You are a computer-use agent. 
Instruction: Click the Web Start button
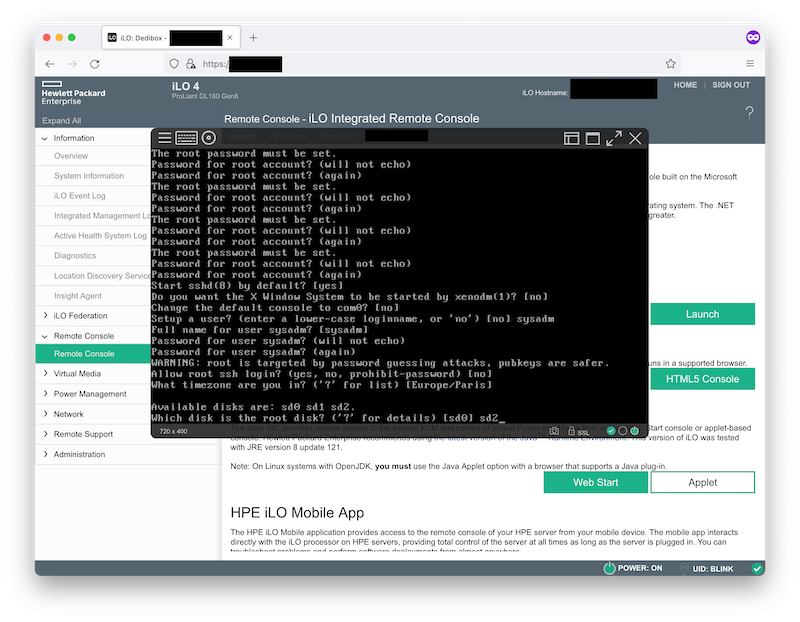pos(595,482)
